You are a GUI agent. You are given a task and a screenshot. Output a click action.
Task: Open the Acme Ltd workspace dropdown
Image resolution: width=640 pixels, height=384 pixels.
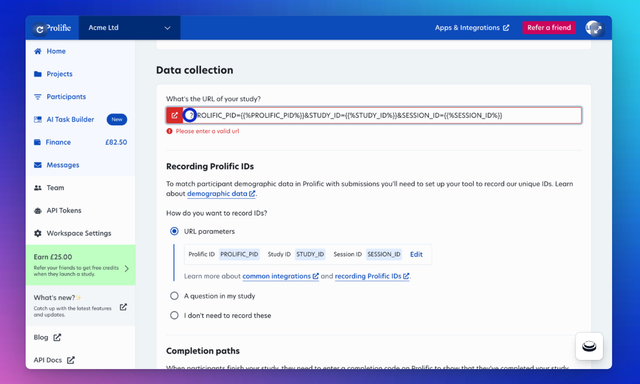129,28
